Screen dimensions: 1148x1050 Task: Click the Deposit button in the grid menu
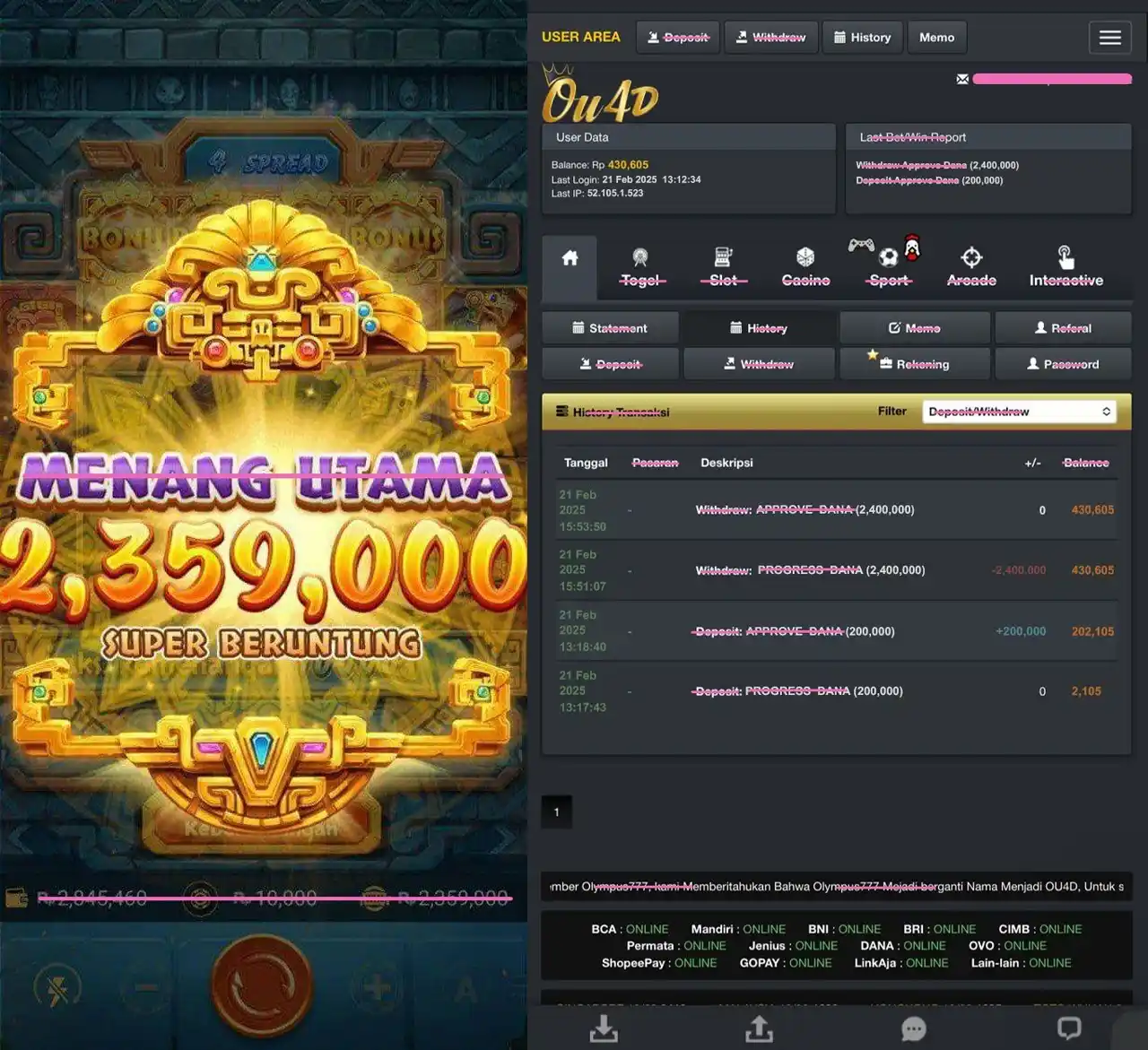pyautogui.click(x=610, y=364)
